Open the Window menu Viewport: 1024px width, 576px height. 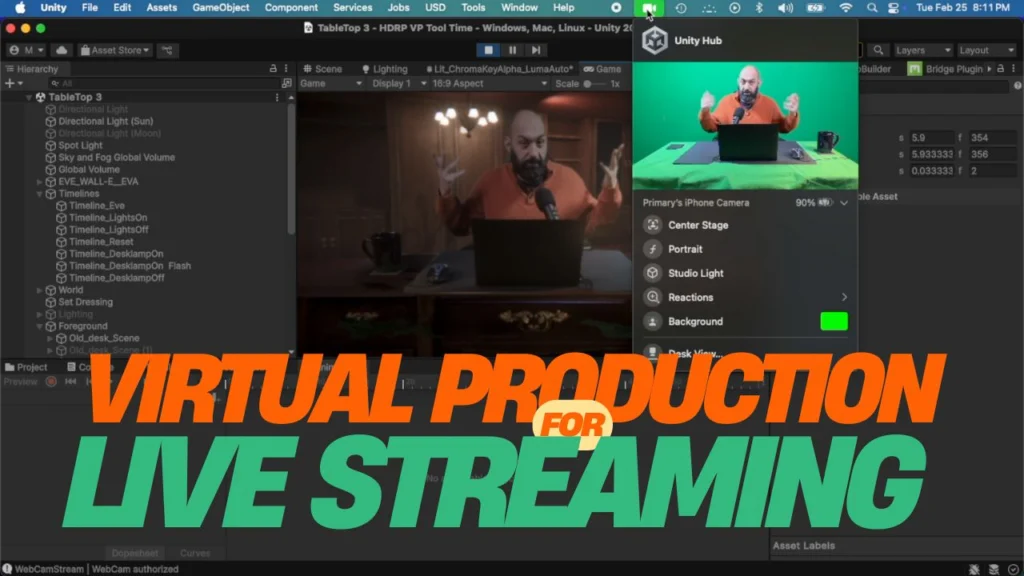point(519,8)
